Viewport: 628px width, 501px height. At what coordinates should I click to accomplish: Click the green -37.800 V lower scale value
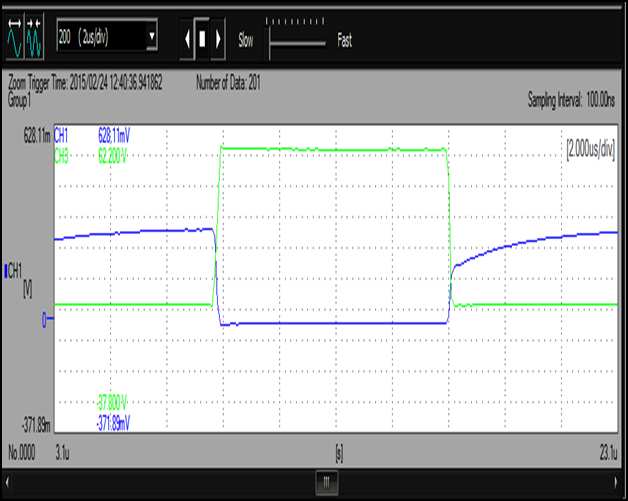point(112,402)
